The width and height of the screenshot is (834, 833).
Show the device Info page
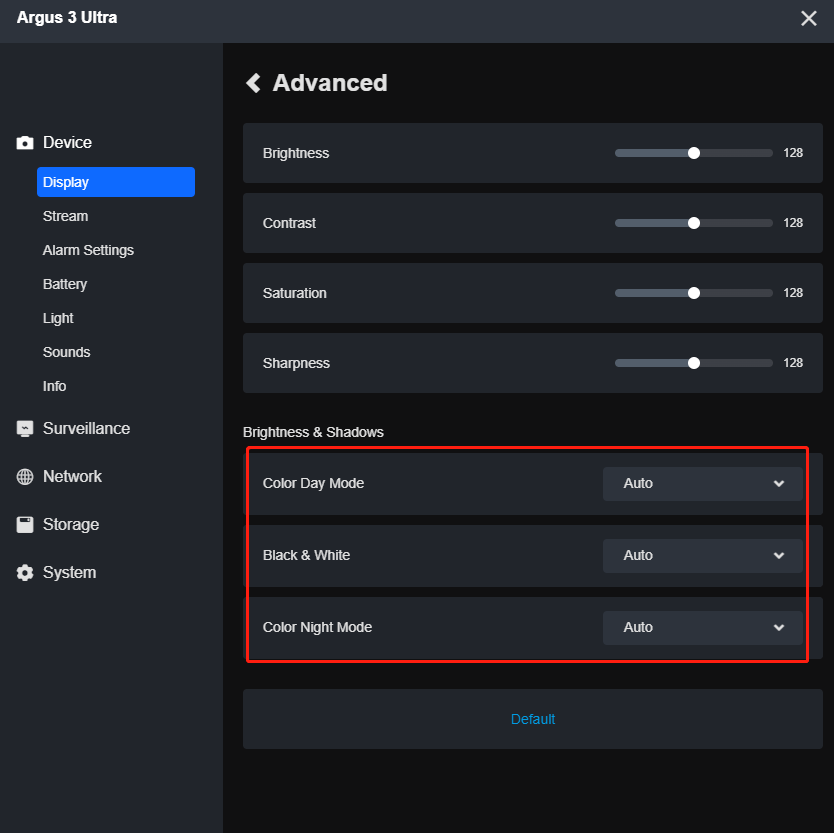(x=54, y=386)
